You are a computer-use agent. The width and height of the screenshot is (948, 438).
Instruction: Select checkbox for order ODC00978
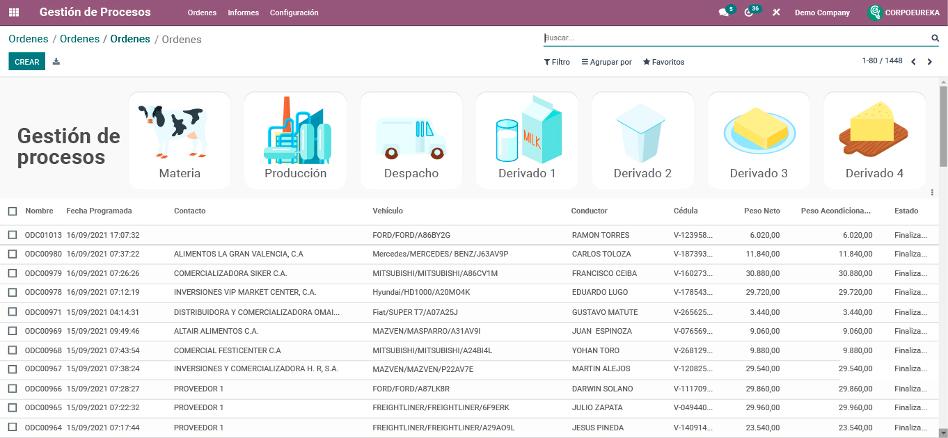(13, 292)
